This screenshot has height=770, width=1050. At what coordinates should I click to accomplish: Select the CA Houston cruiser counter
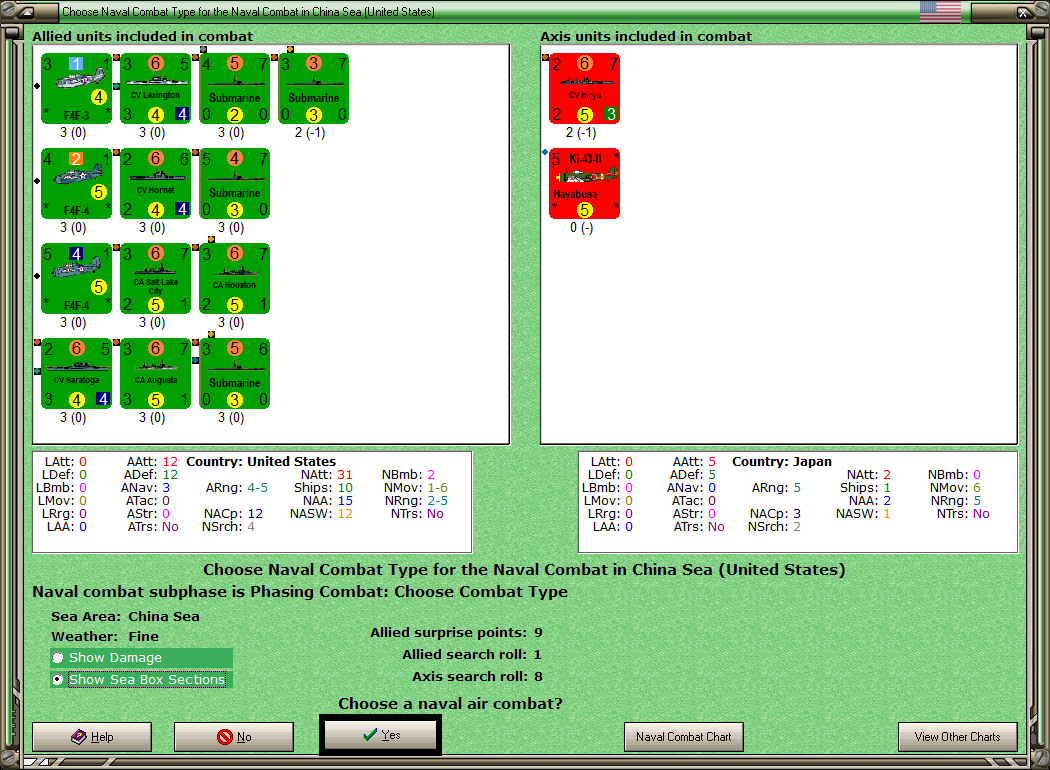(234, 279)
